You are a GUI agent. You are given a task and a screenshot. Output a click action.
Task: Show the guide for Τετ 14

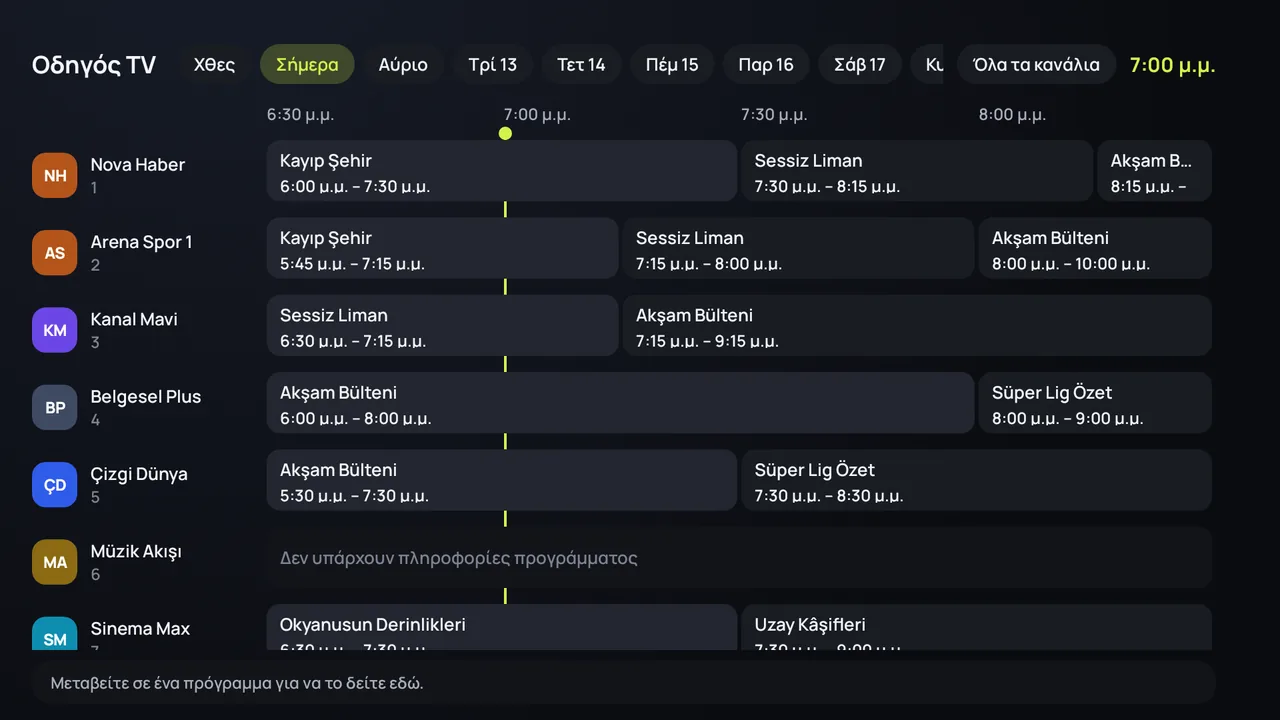pyautogui.click(x=581, y=65)
